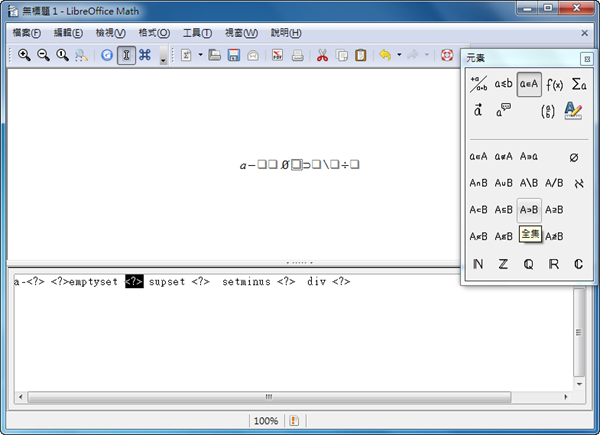Click the Paste clipboard icon
600x435 pixels.
click(360, 55)
